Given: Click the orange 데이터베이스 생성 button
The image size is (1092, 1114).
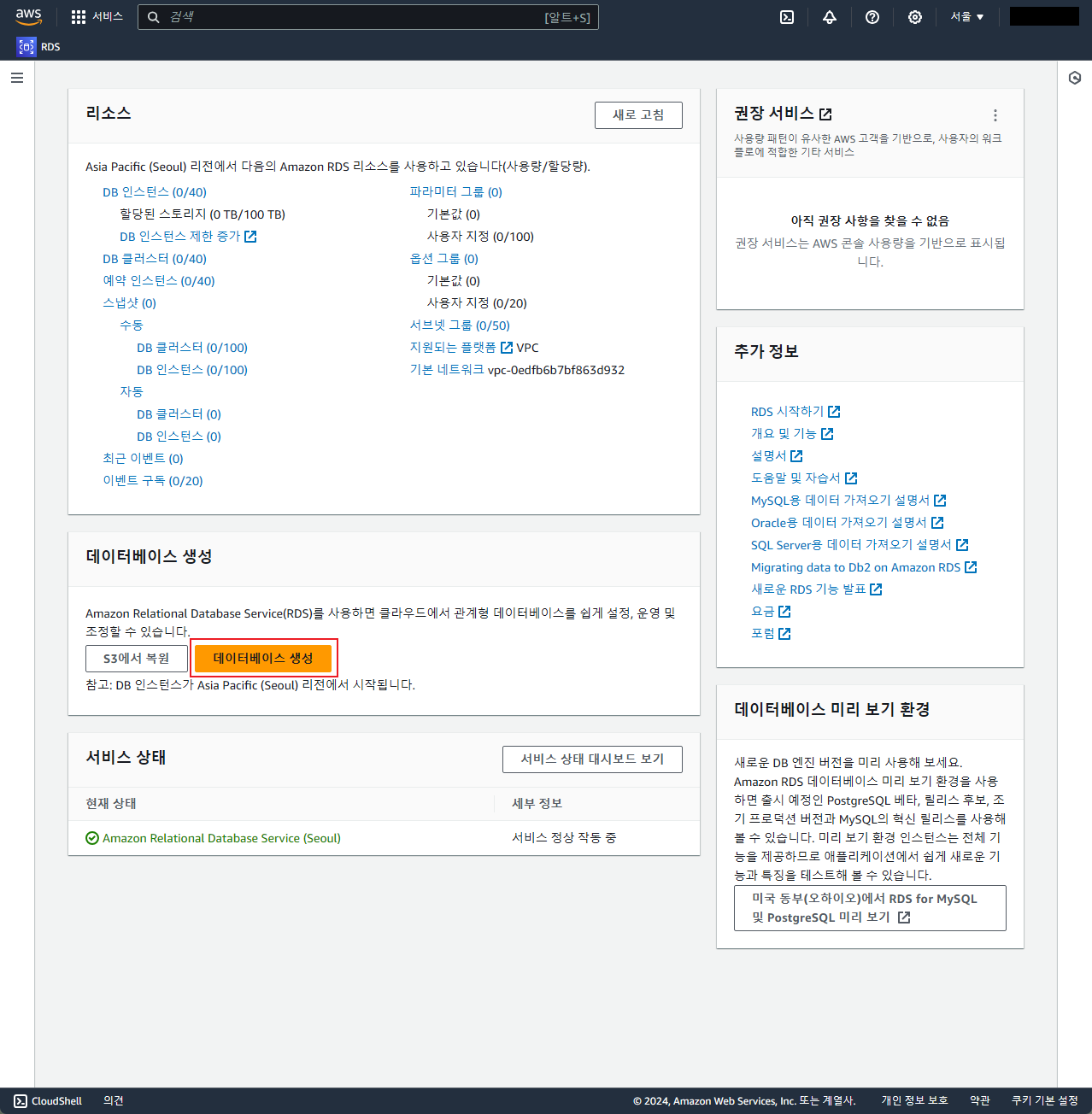Looking at the screenshot, I should 263,659.
